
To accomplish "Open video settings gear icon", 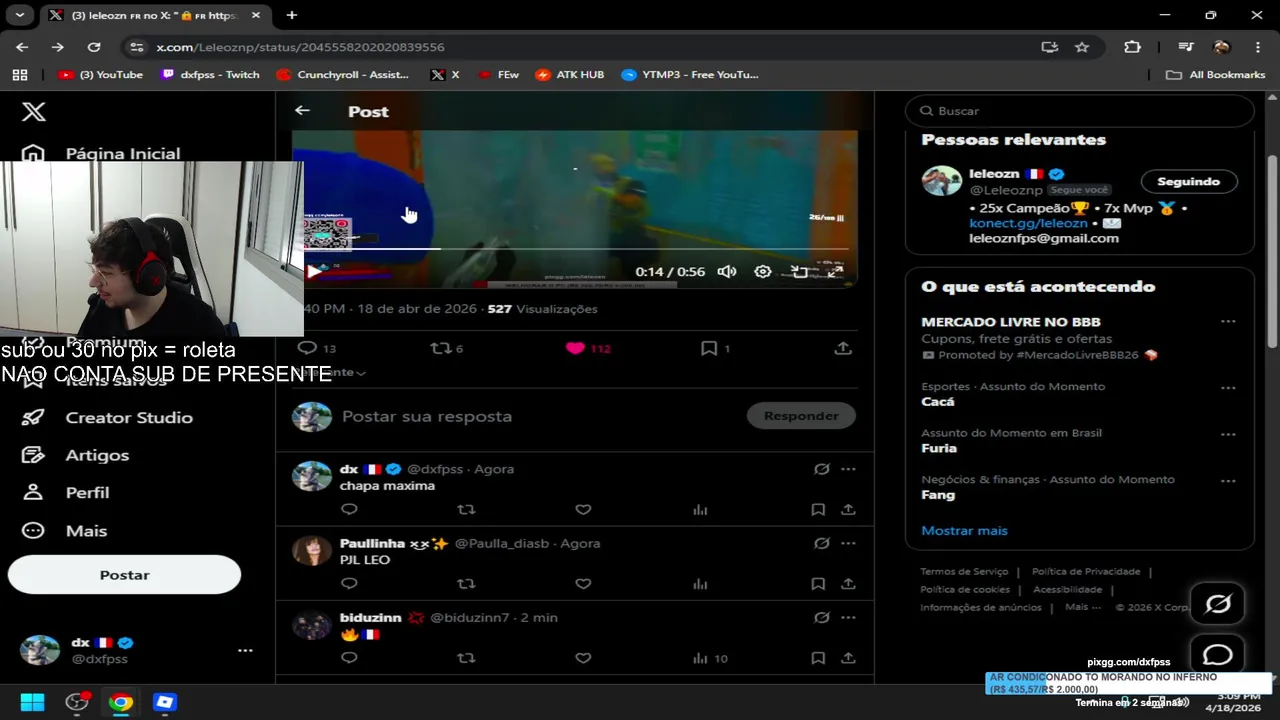I will 763,271.
